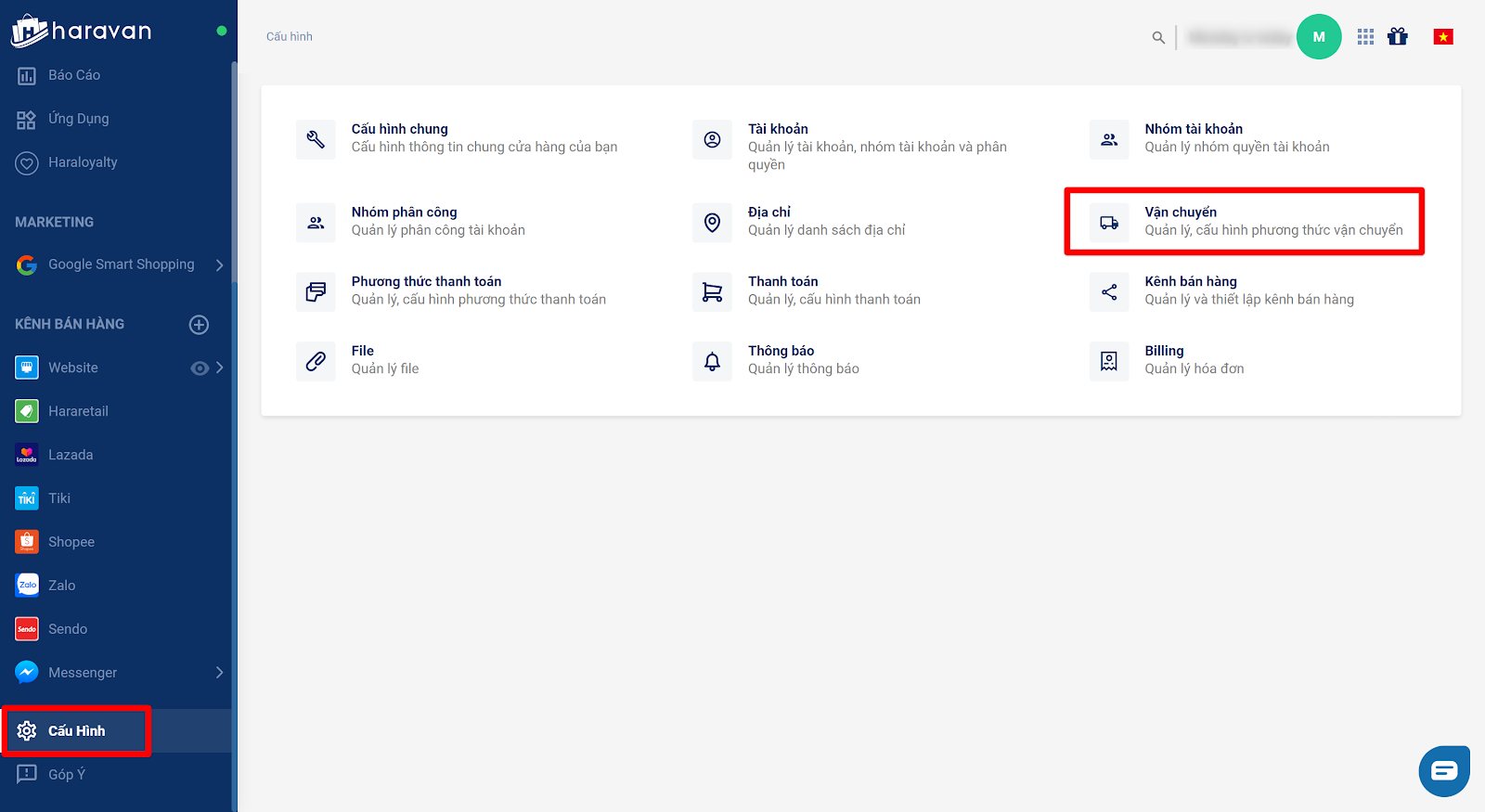Viewport: 1485px width, 812px height.
Task: Click the Hararetail channel icon
Action: (x=27, y=411)
